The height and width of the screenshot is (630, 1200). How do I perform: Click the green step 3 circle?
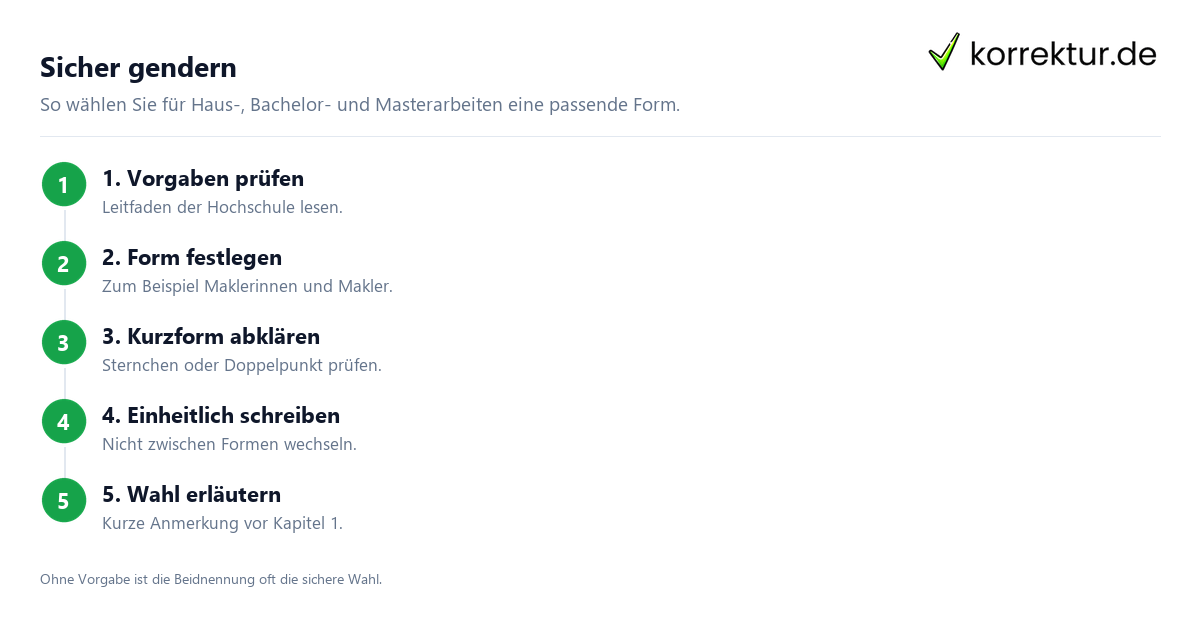(x=64, y=342)
